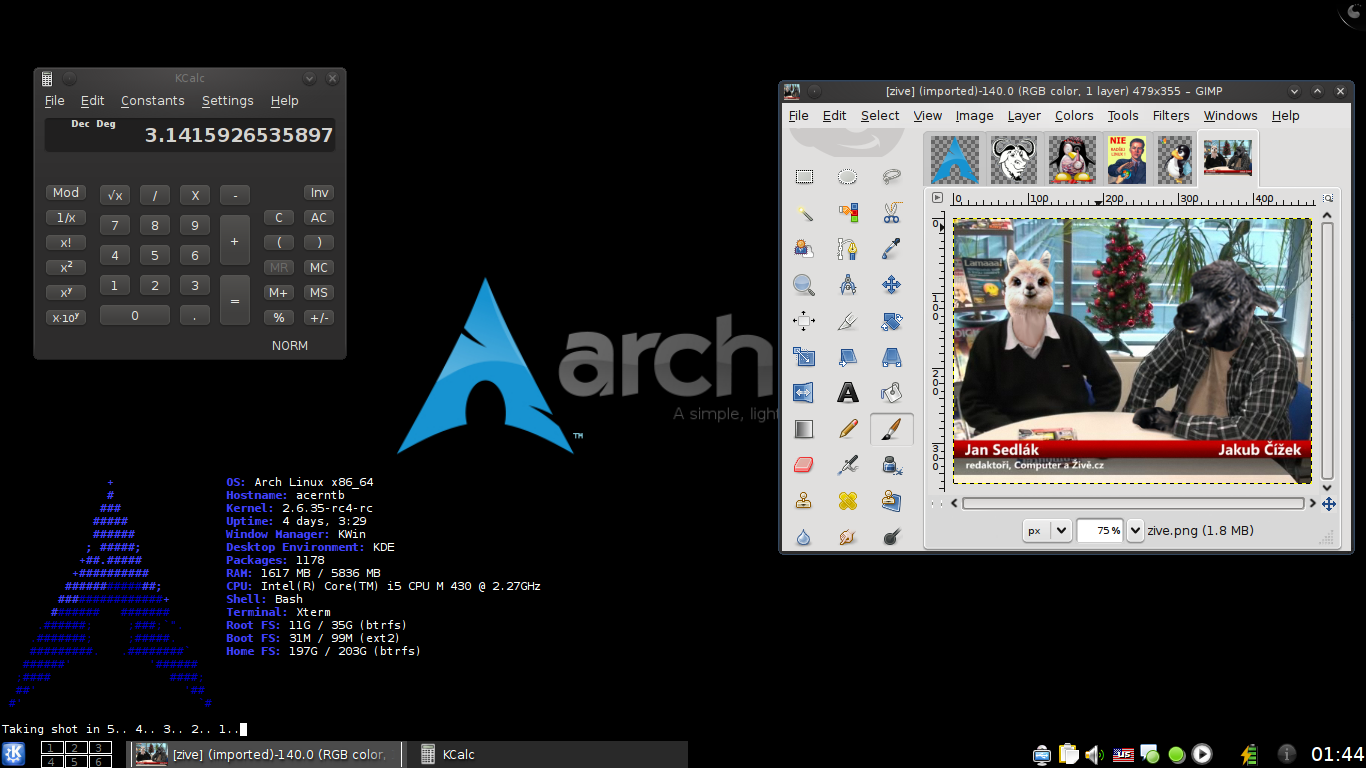Viewport: 1366px width, 768px height.
Task: Open GIMP window menu icon in titlebar
Action: pos(791,91)
